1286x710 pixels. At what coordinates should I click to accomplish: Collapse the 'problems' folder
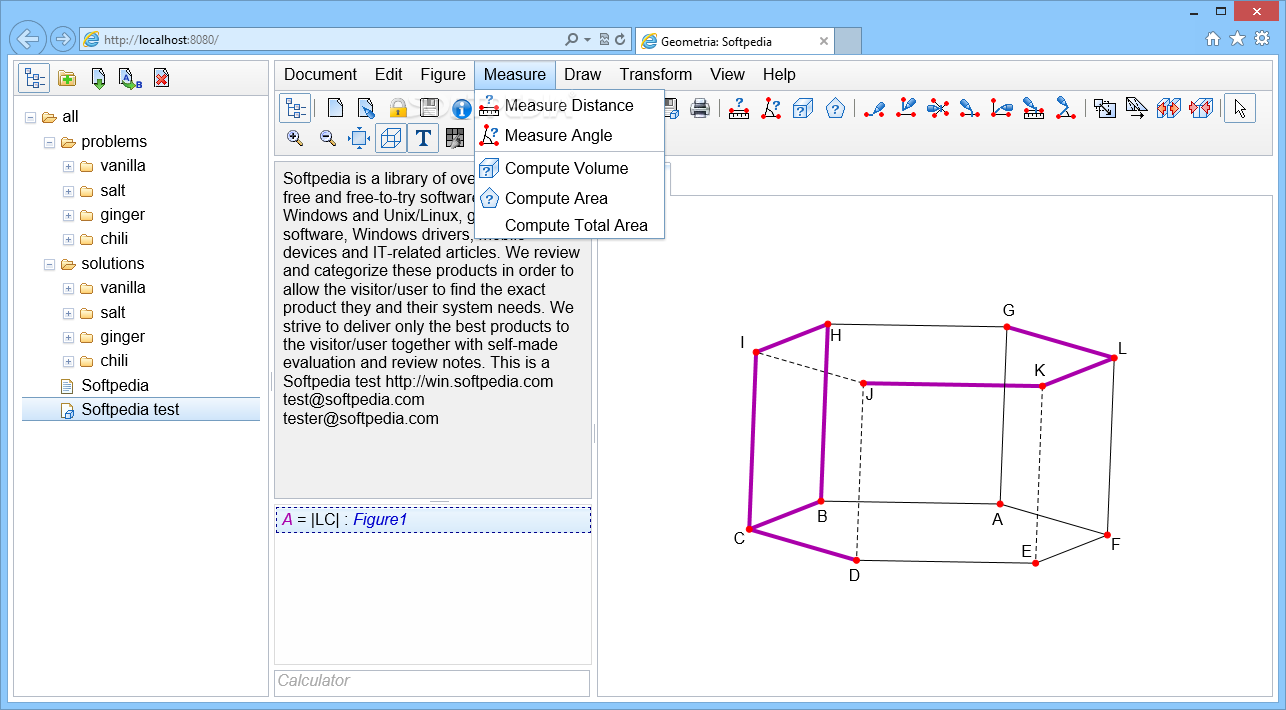click(49, 142)
